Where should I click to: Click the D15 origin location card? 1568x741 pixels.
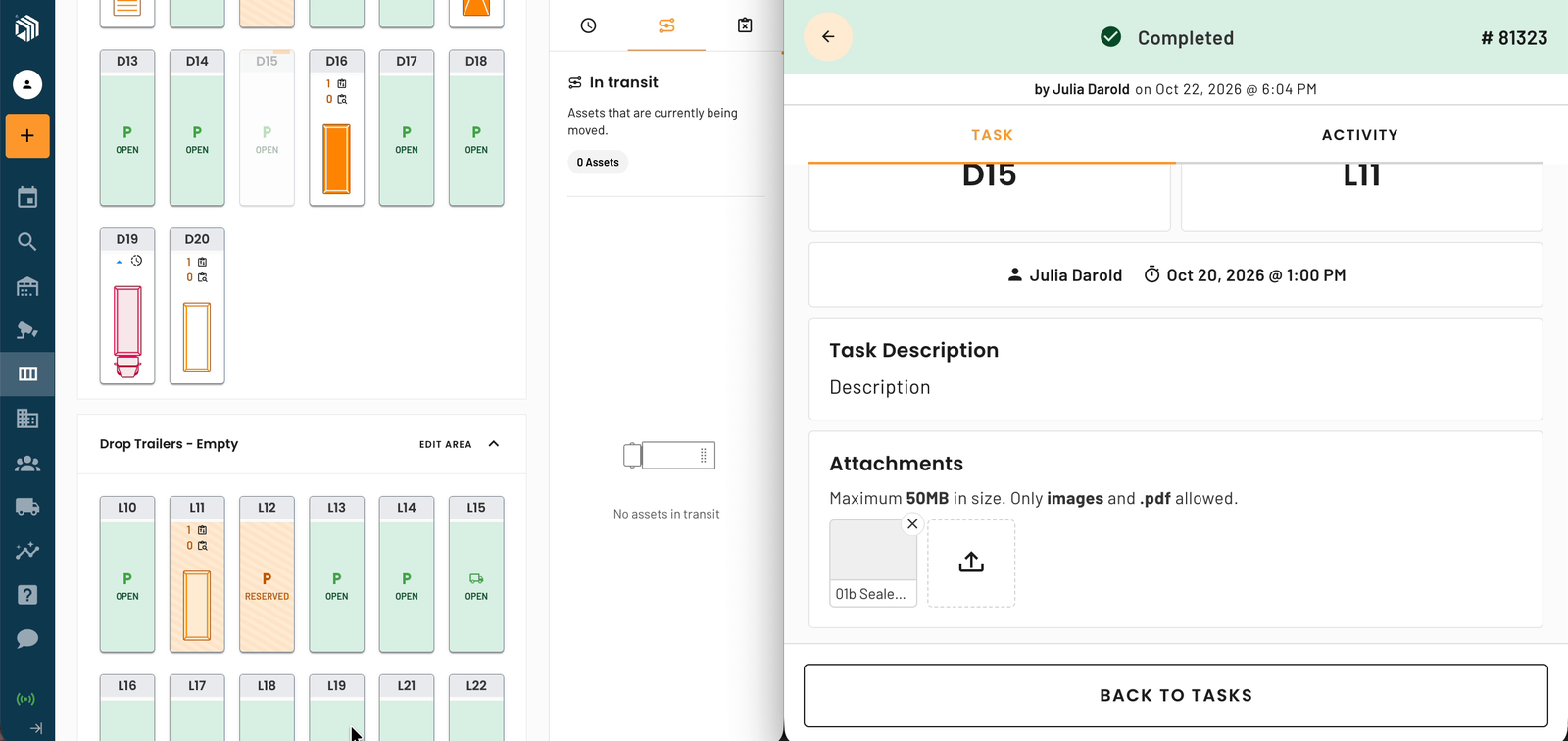point(990,196)
